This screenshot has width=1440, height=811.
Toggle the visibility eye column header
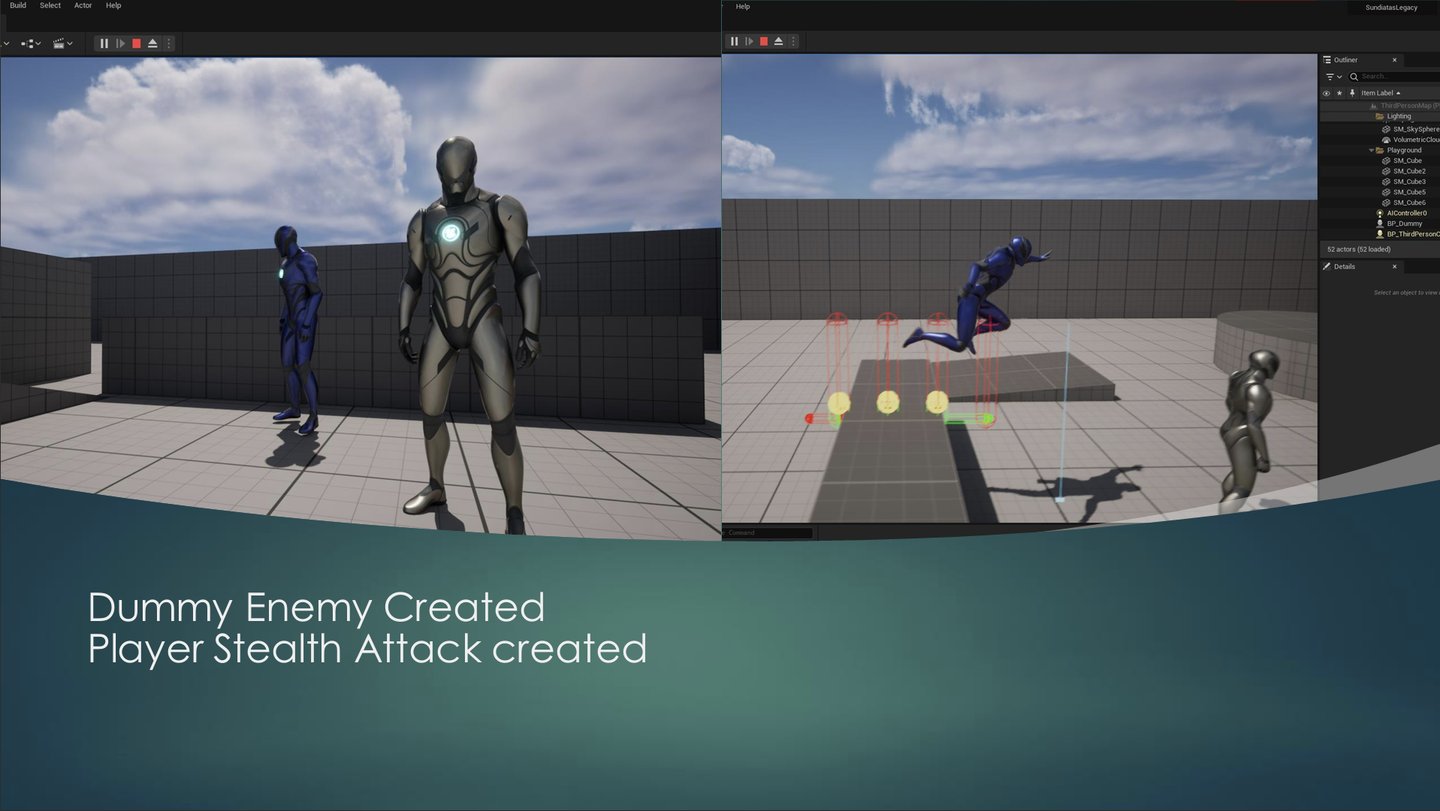click(1327, 93)
